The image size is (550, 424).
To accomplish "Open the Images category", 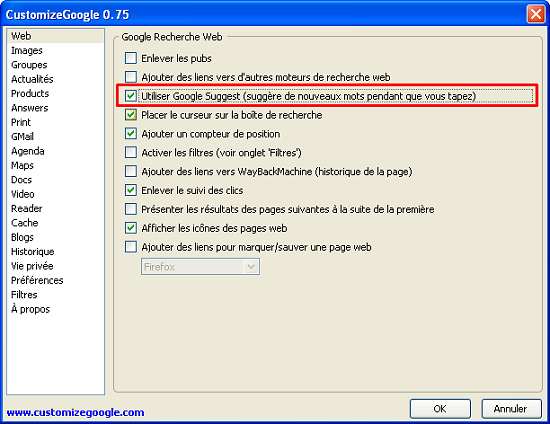I will [x=55, y=51].
